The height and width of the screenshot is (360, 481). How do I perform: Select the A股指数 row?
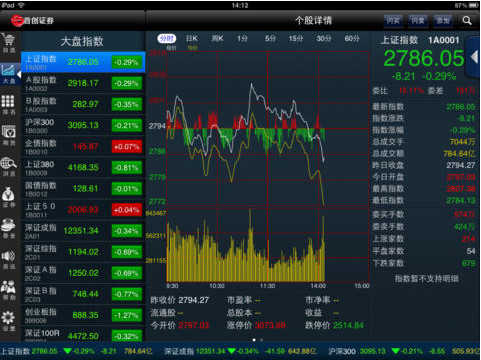pos(83,83)
